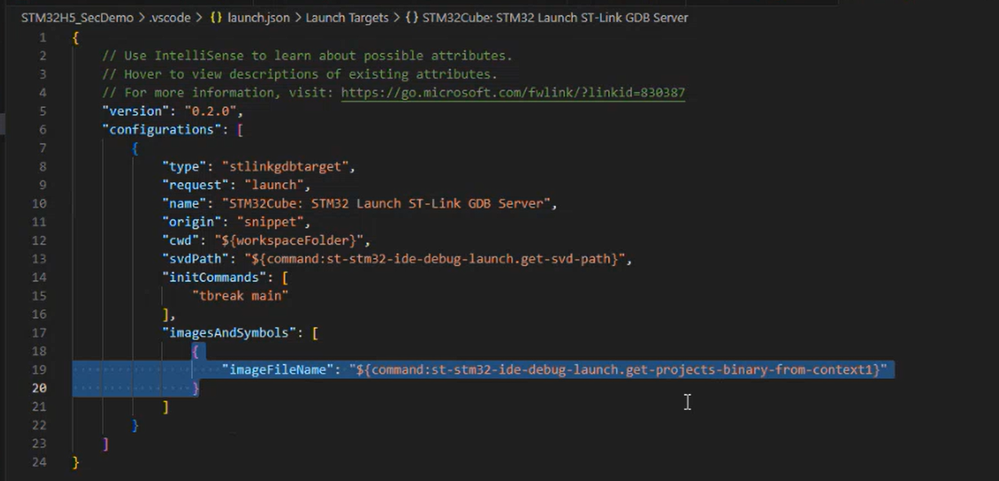This screenshot has width=999, height=481.
Task: Select the launch.json breadcrumb item
Action: (249, 18)
